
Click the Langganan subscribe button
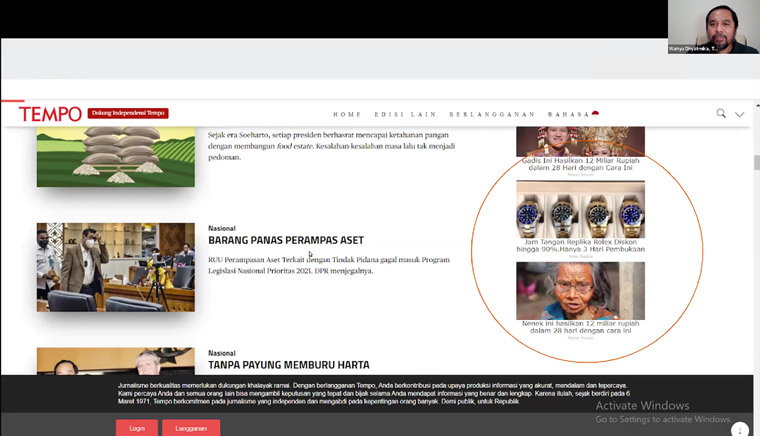click(x=191, y=428)
